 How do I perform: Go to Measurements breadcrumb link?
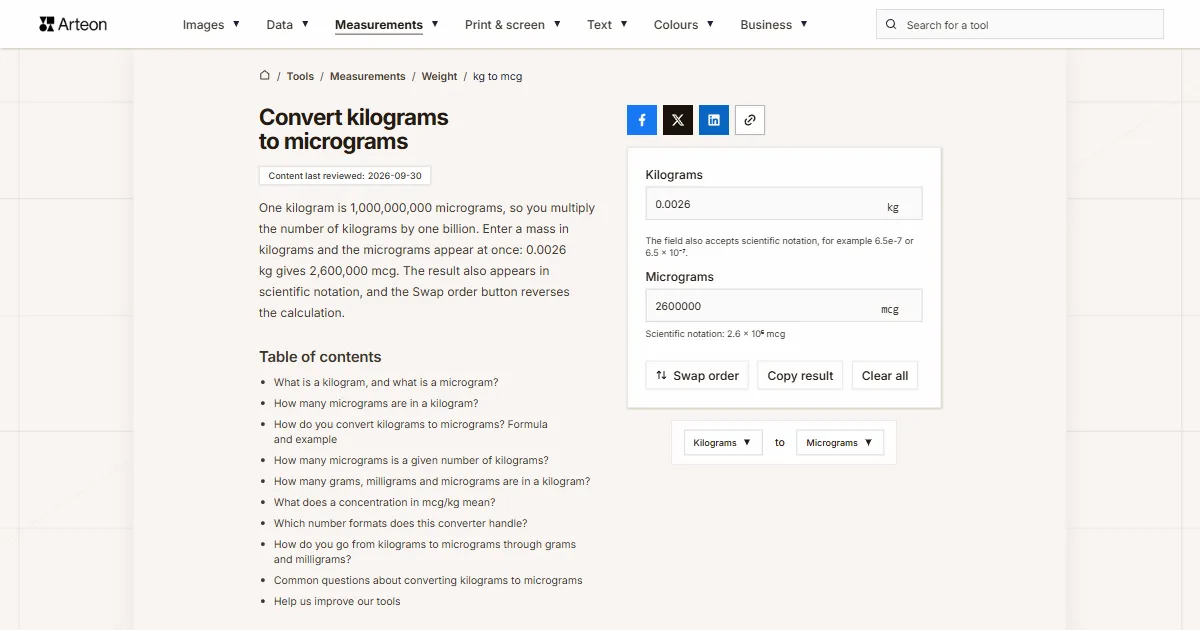pos(368,76)
